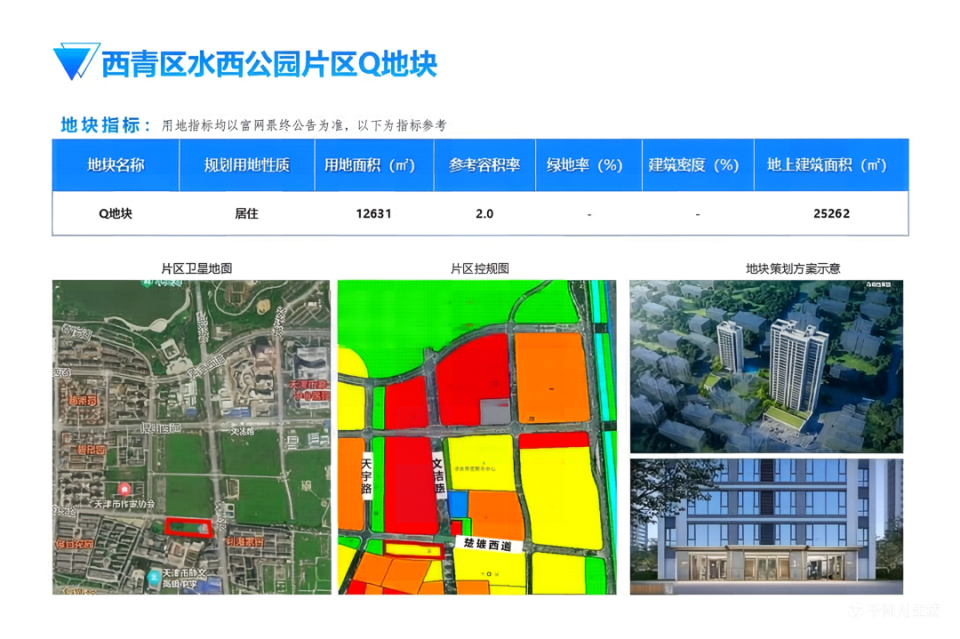Click the small blue block on zoning plan
960x639 pixels.
point(458,504)
